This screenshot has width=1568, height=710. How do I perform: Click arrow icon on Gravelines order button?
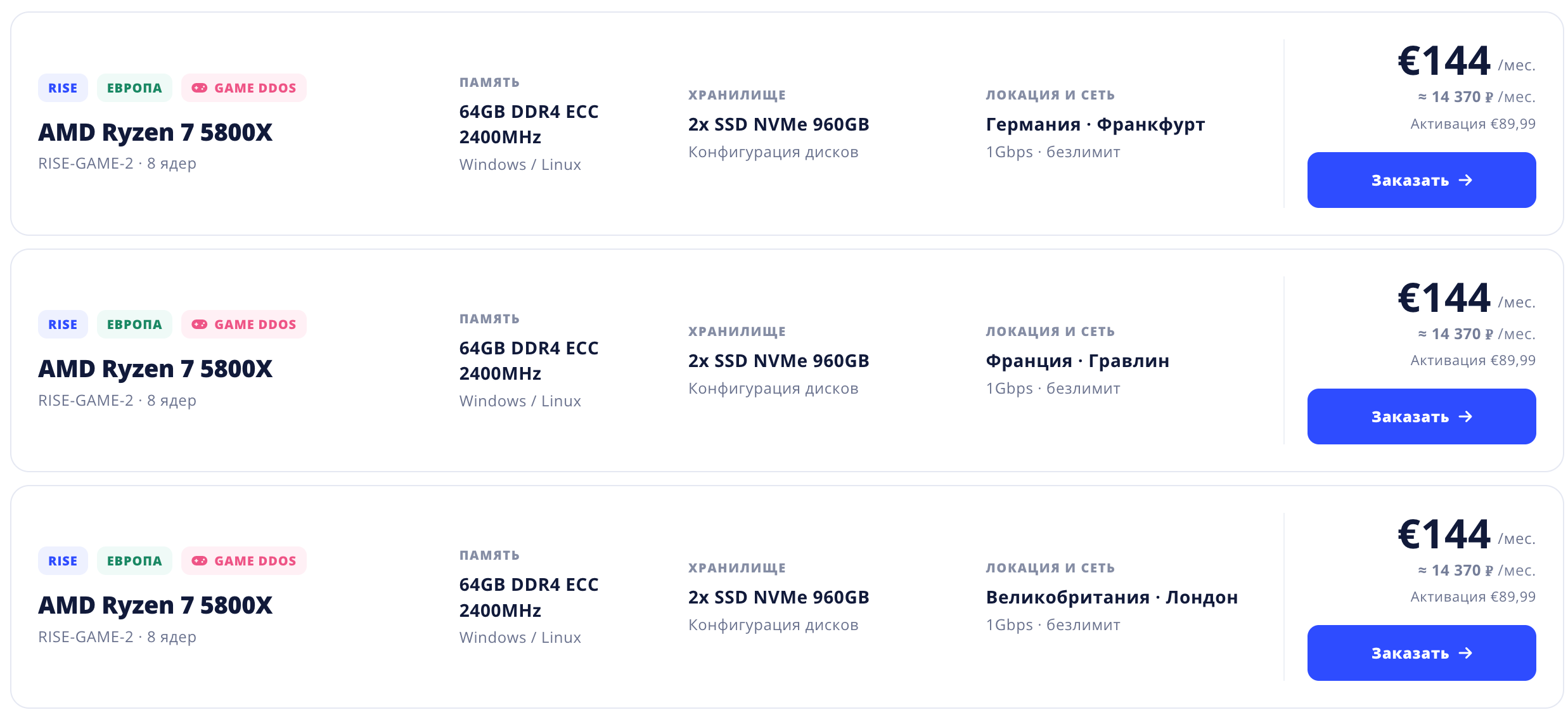1465,416
